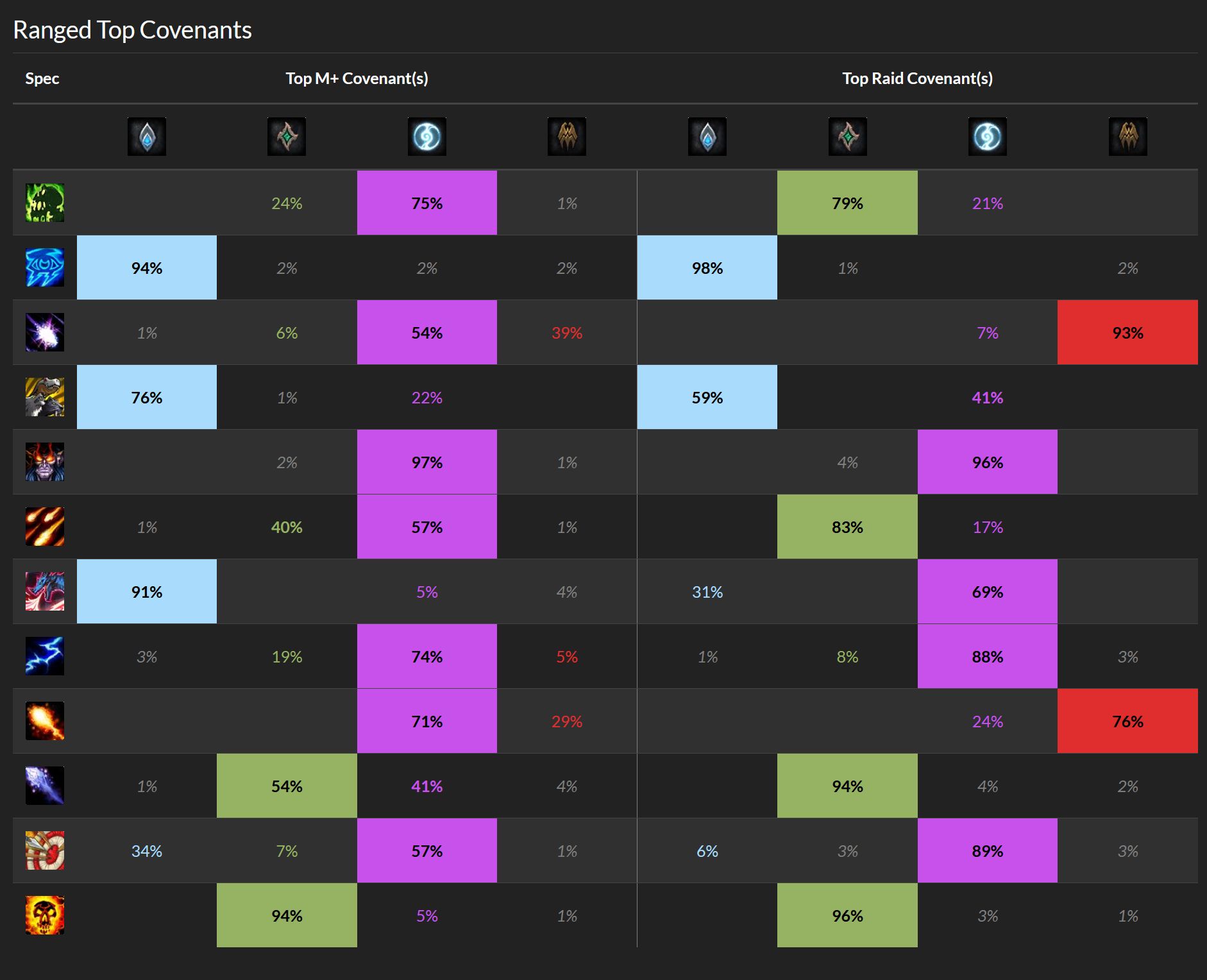The height and width of the screenshot is (980, 1207).
Task: Open the demon-faced spec icon row
Action: tap(45, 462)
